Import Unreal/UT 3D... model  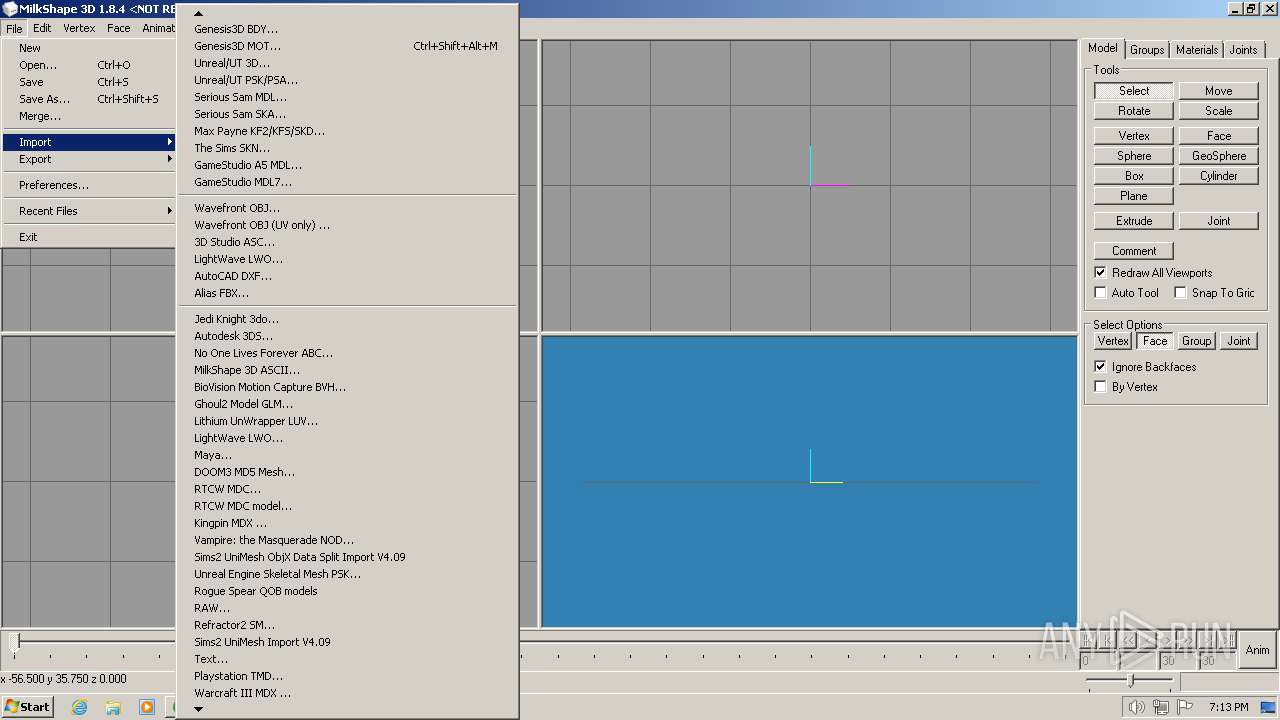coord(347,63)
